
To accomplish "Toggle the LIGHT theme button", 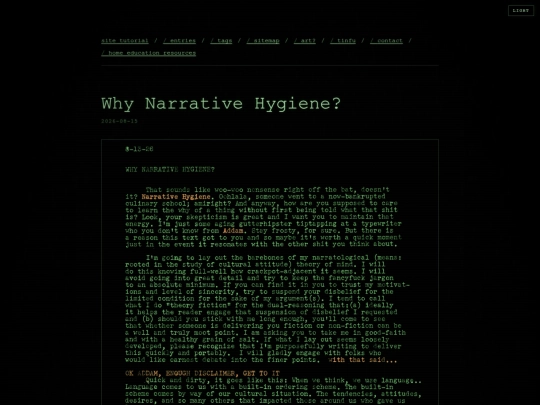I will coord(521,11).
